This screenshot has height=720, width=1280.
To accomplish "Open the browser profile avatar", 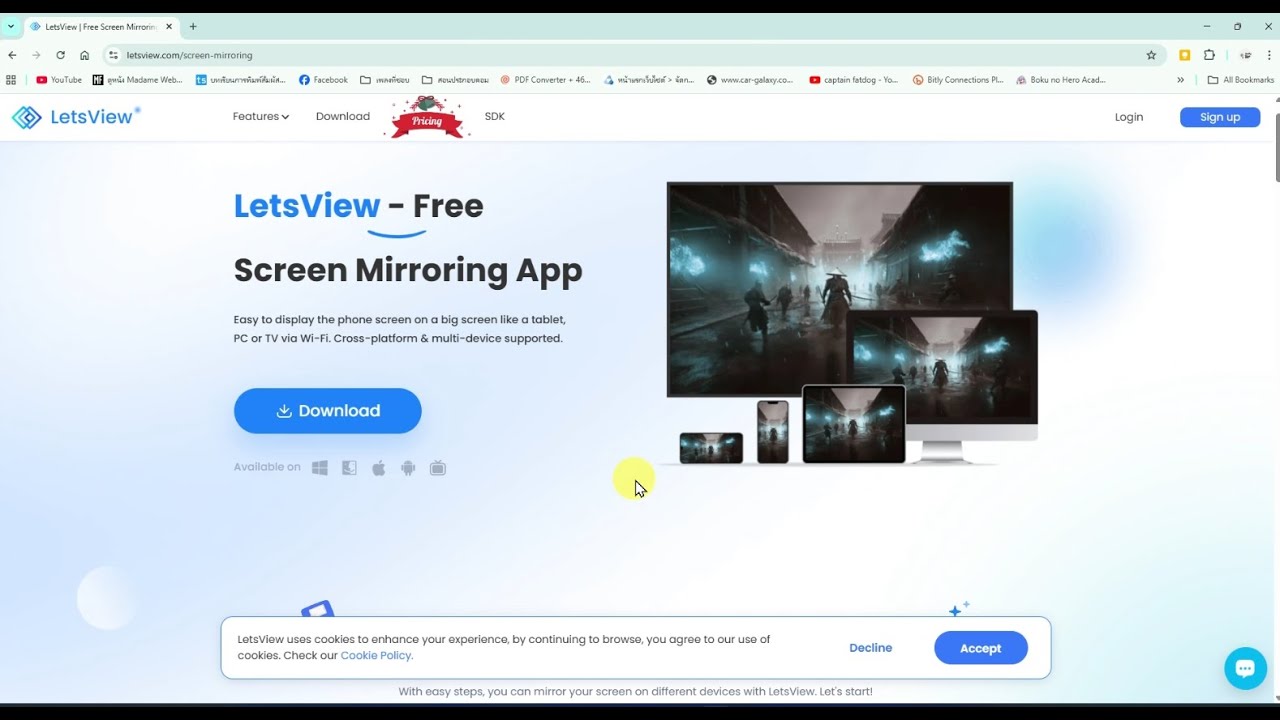I will pos(1245,55).
